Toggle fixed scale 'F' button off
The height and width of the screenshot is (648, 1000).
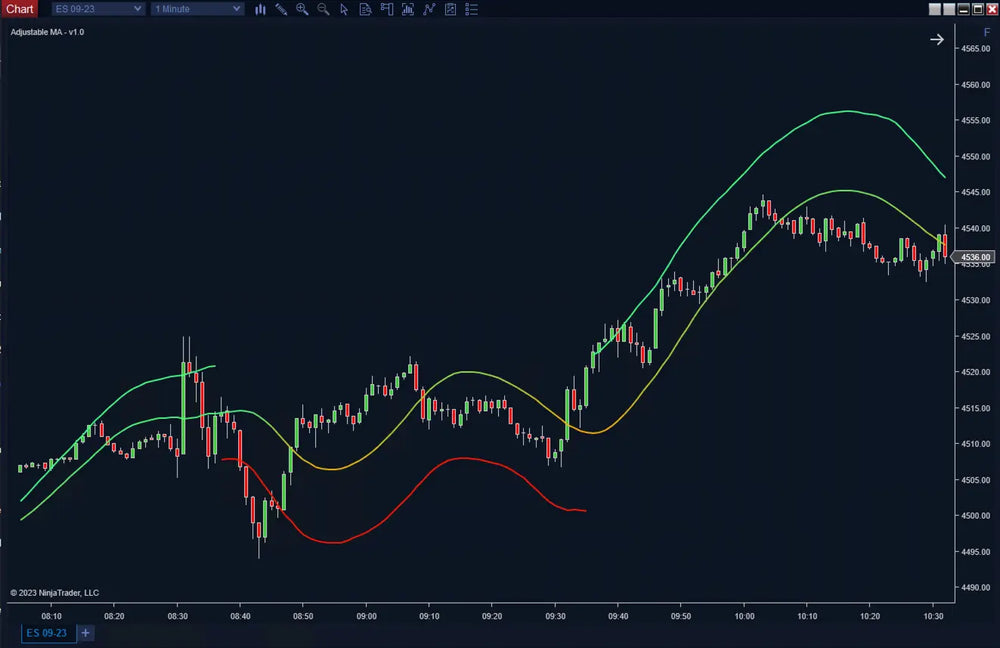coord(987,33)
